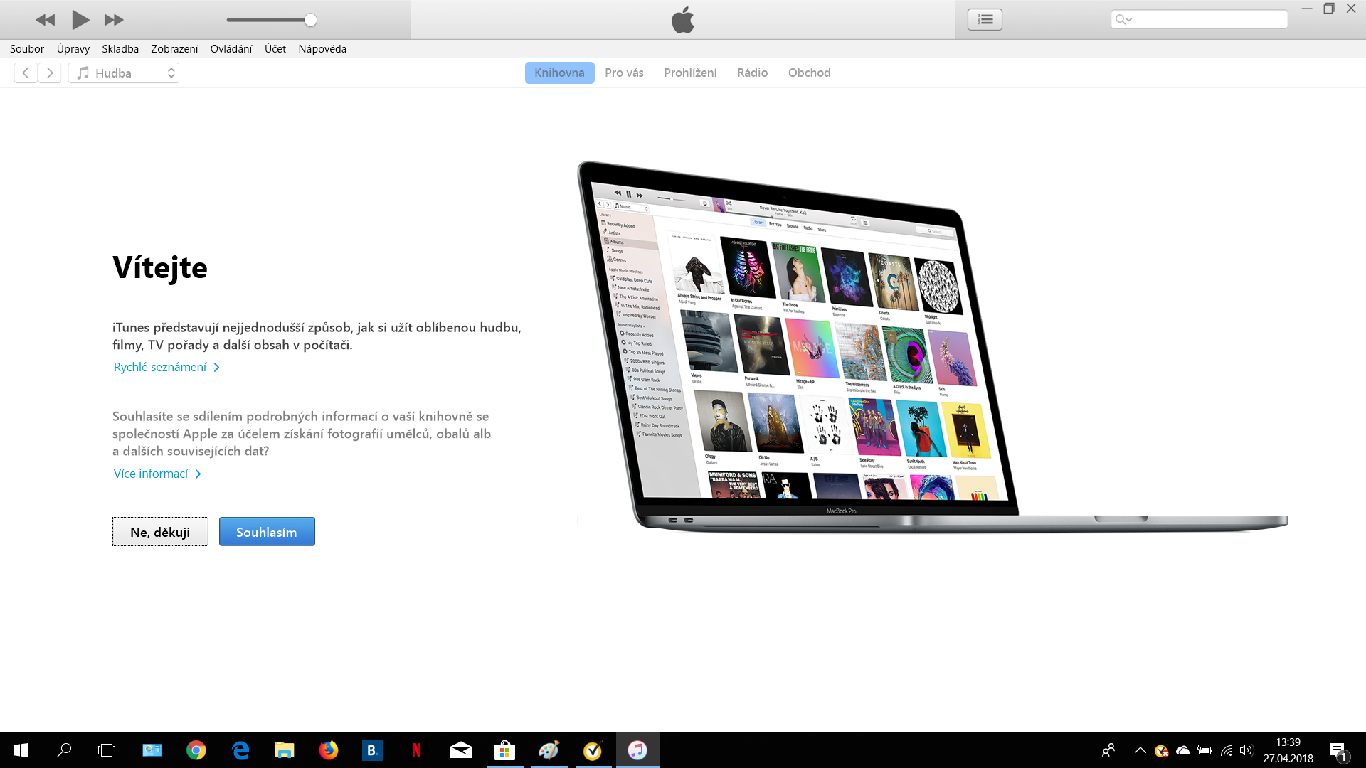Follow the Rychlé seznámení link
The image size is (1366, 768).
click(166, 367)
